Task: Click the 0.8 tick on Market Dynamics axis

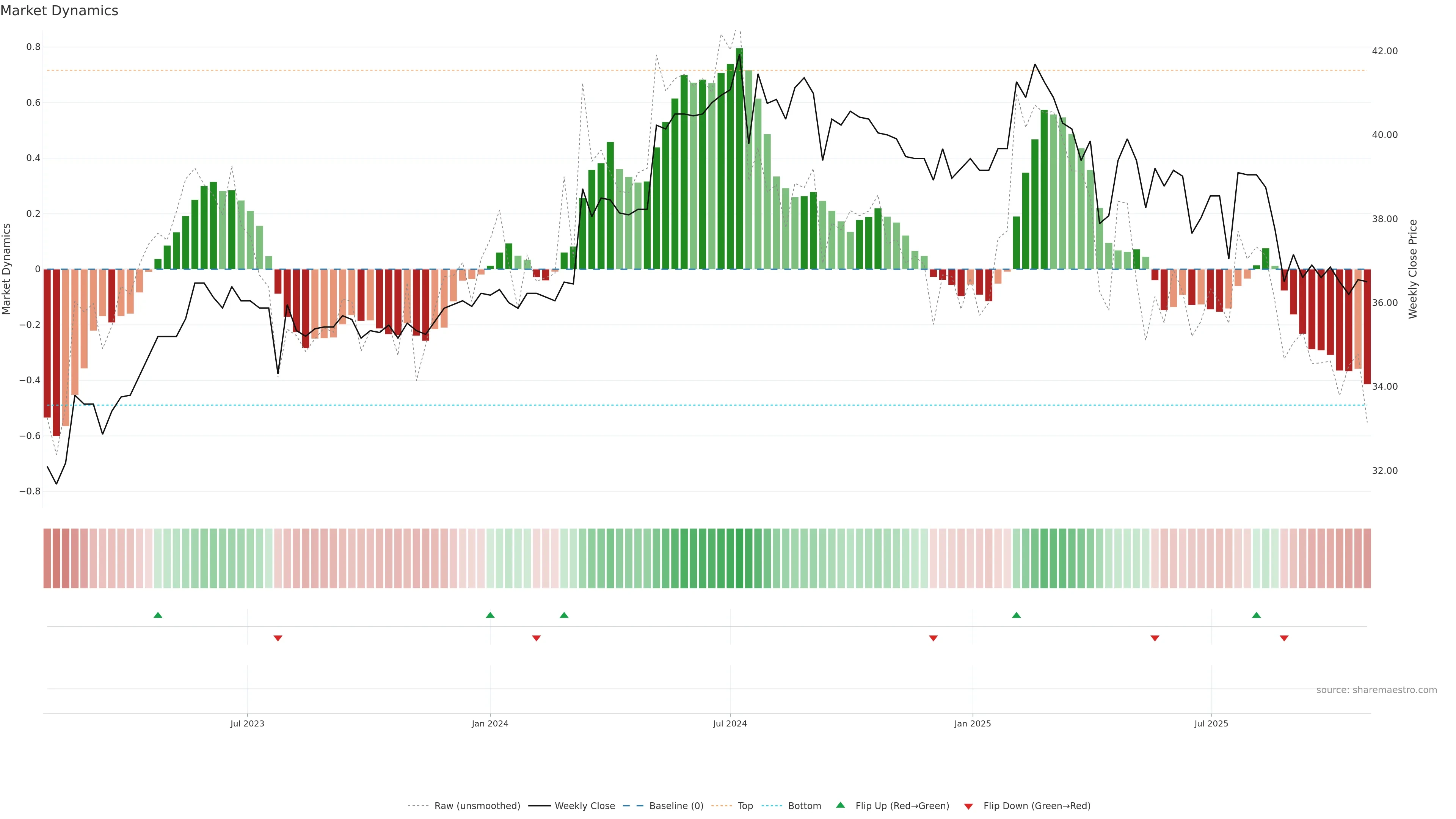Action: tap(33, 47)
